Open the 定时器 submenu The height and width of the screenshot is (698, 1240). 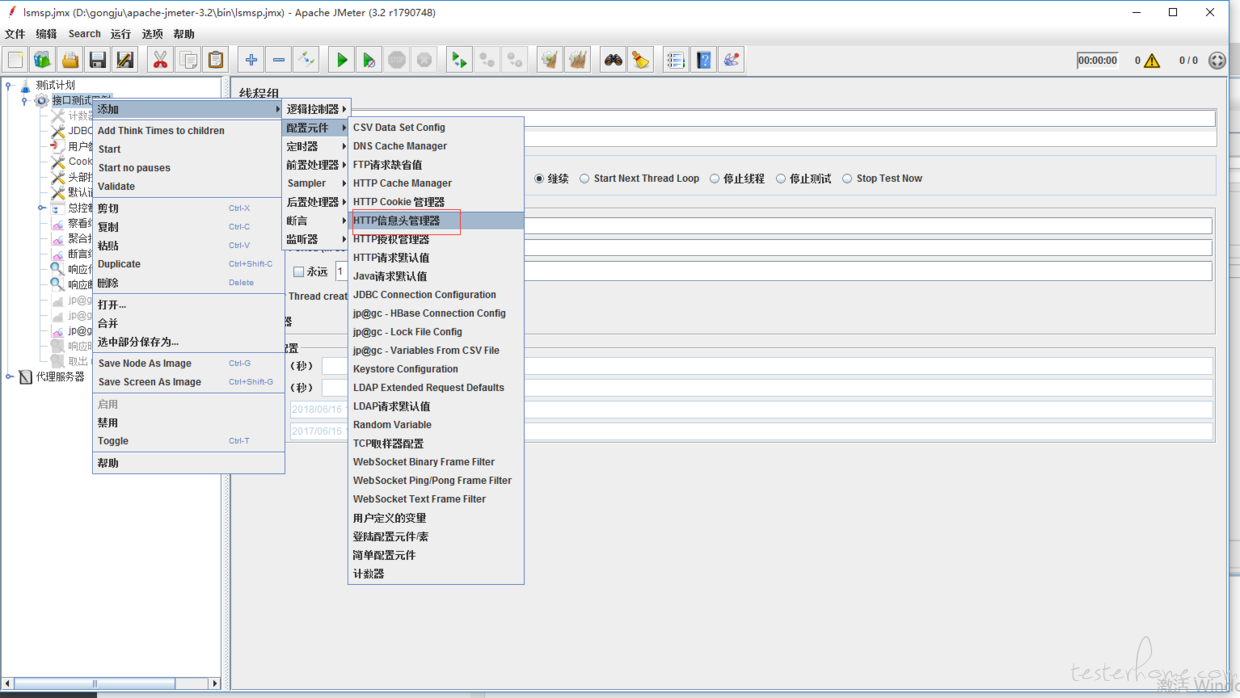pos(315,146)
